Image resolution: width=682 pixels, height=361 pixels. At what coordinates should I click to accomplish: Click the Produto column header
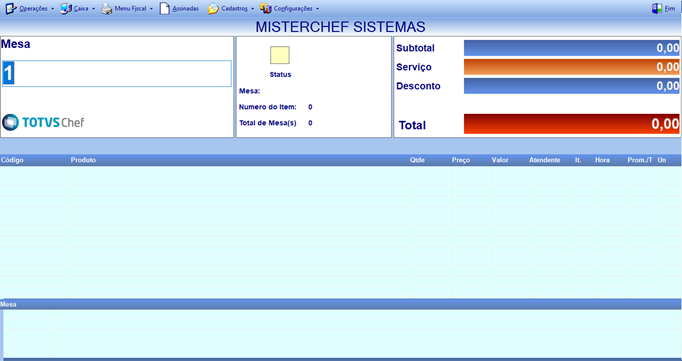tap(84, 160)
